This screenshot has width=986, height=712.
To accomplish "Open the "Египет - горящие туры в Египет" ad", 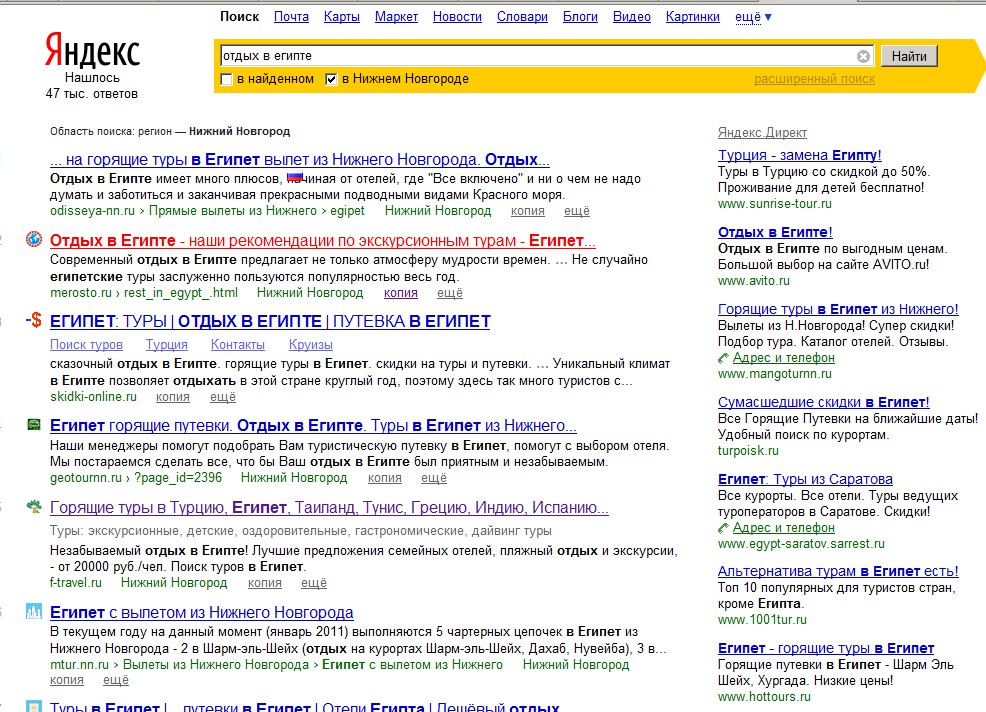I will click(x=826, y=648).
